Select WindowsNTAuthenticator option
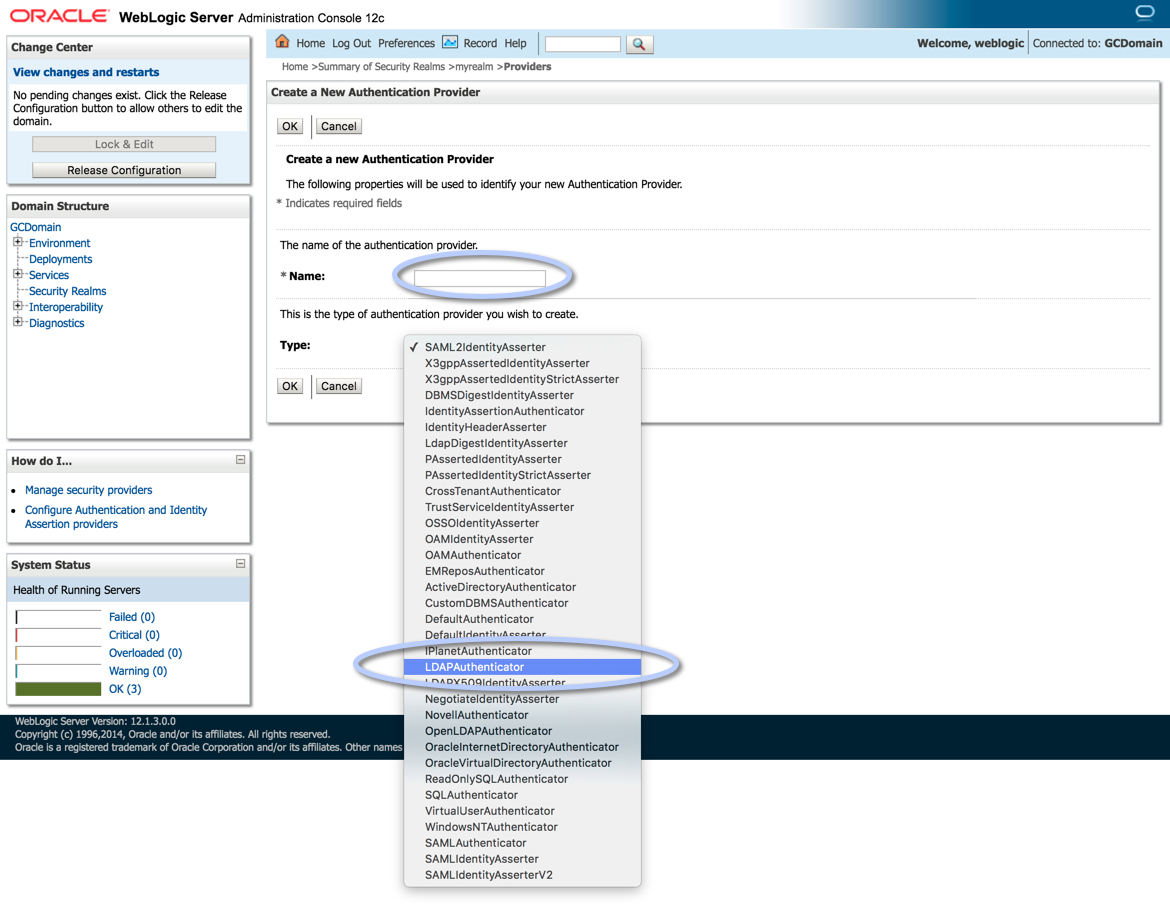 tap(522, 827)
